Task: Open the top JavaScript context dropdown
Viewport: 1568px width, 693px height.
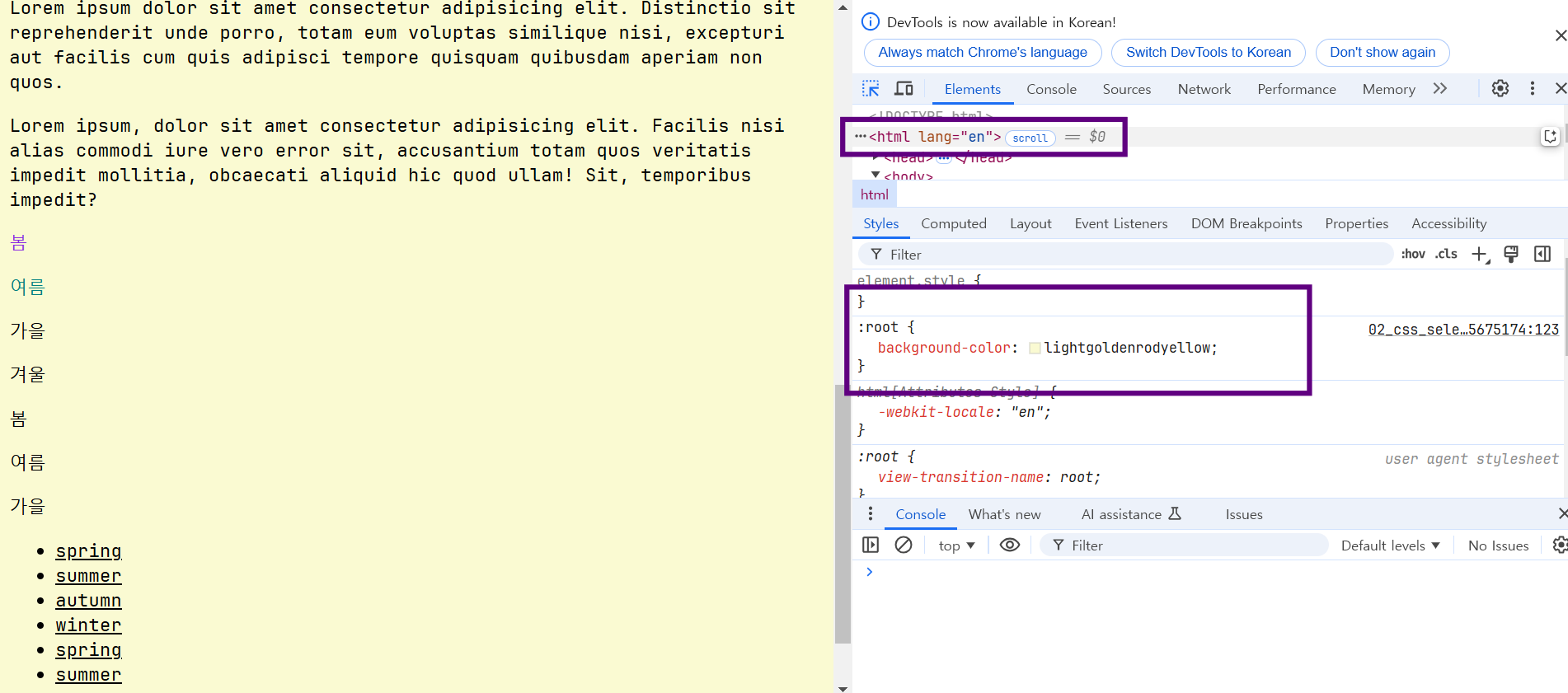Action: coord(956,546)
